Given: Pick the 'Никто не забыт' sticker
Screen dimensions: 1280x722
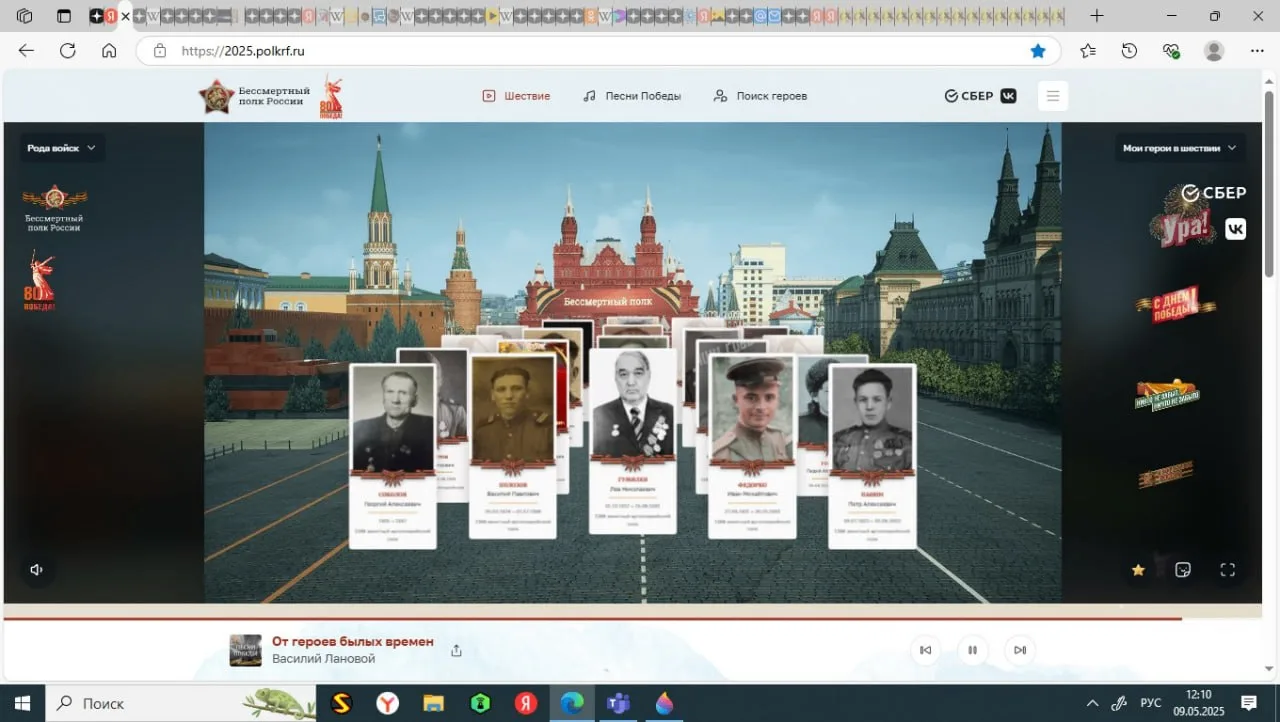Looking at the screenshot, I should coord(1167,394).
